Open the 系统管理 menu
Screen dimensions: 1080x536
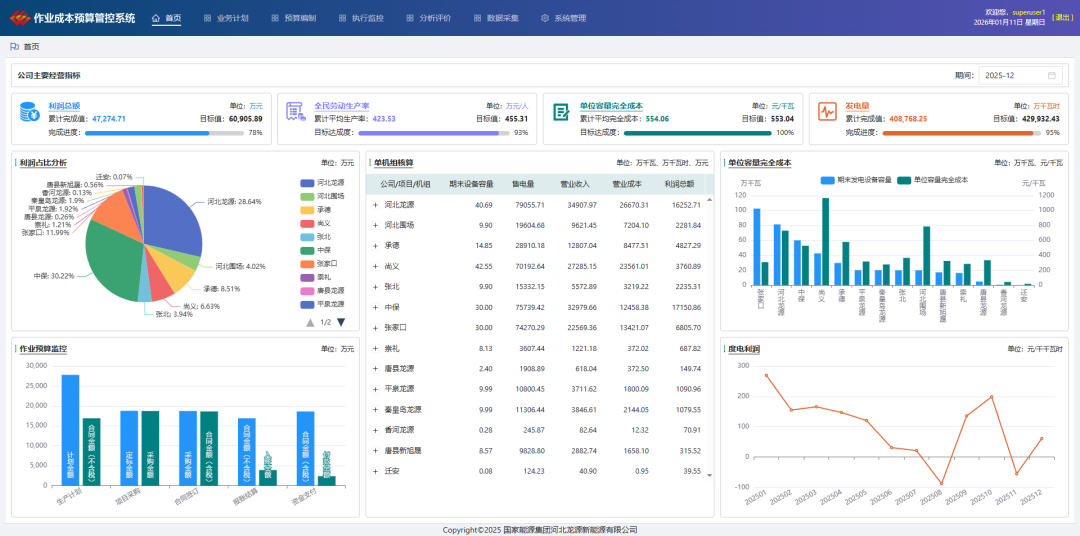coord(563,18)
